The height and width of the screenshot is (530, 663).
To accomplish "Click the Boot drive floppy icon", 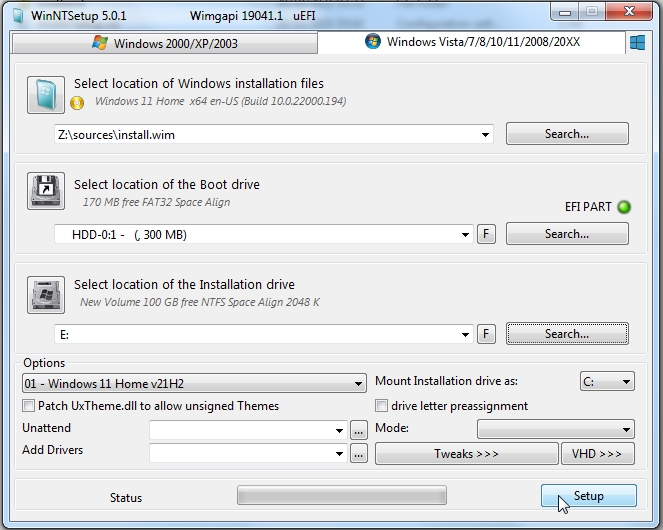I will pos(46,191).
